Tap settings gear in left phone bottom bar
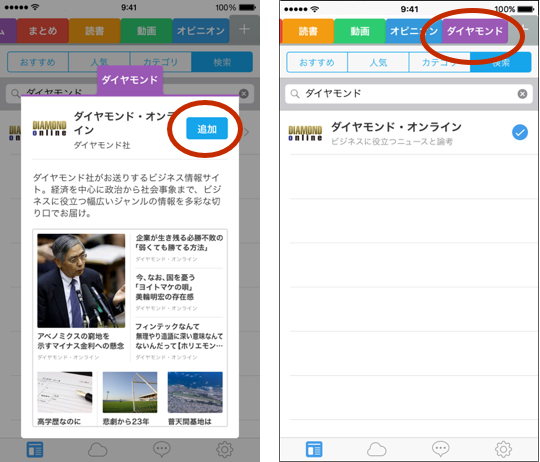 point(225,449)
